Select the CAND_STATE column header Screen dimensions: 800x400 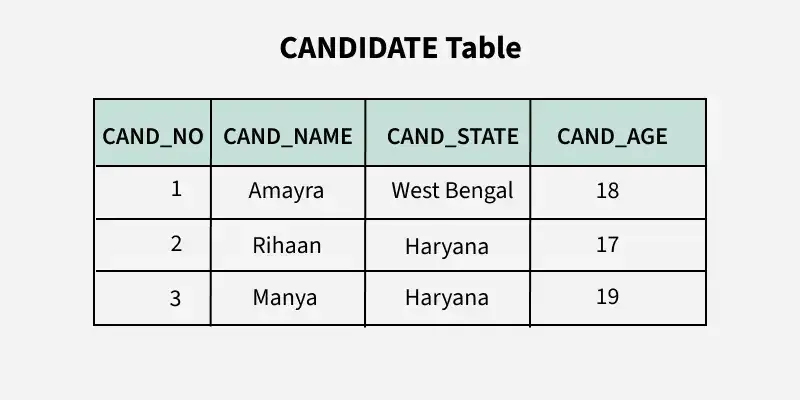click(447, 132)
